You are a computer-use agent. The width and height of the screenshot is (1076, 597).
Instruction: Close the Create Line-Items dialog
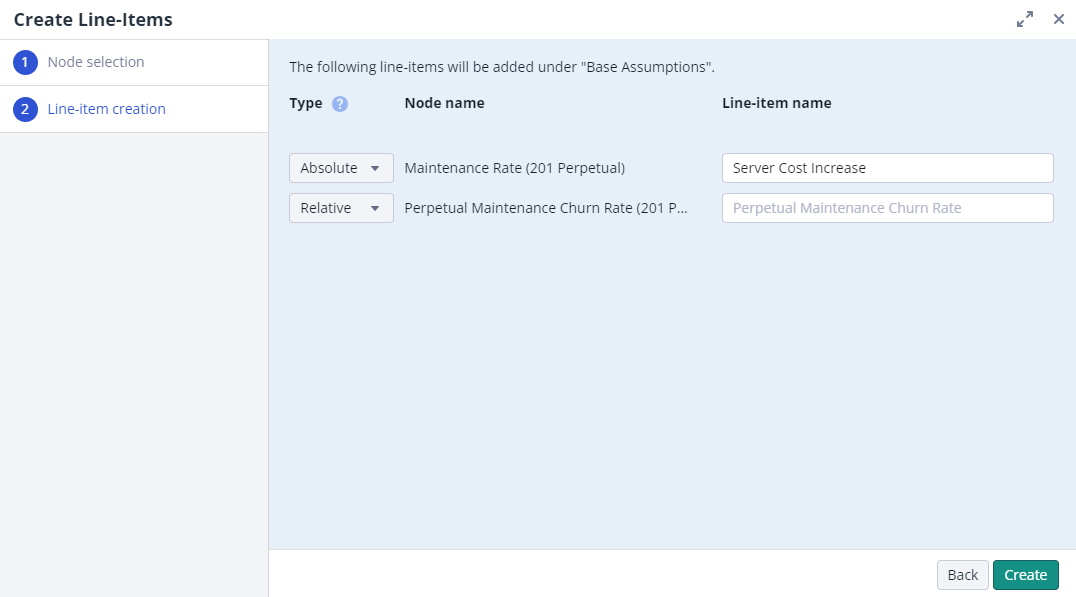coord(1058,19)
